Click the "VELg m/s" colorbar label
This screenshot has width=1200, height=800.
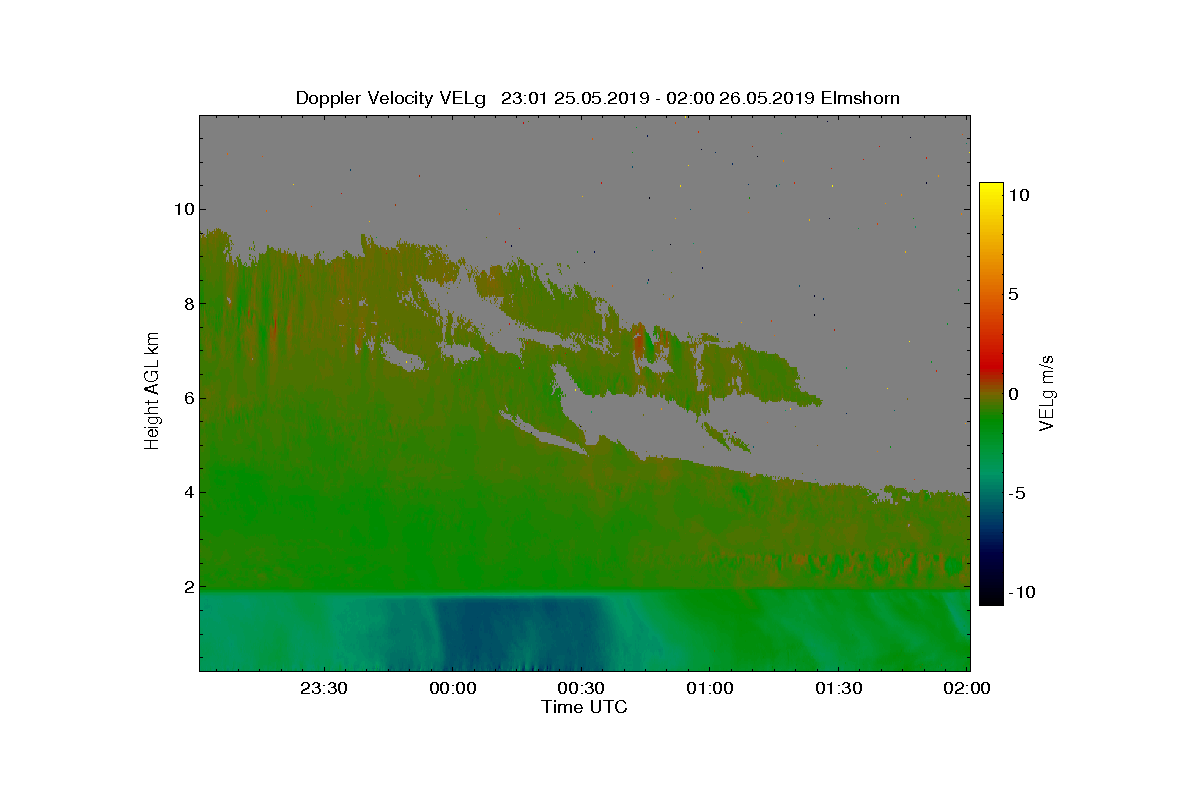[1048, 392]
